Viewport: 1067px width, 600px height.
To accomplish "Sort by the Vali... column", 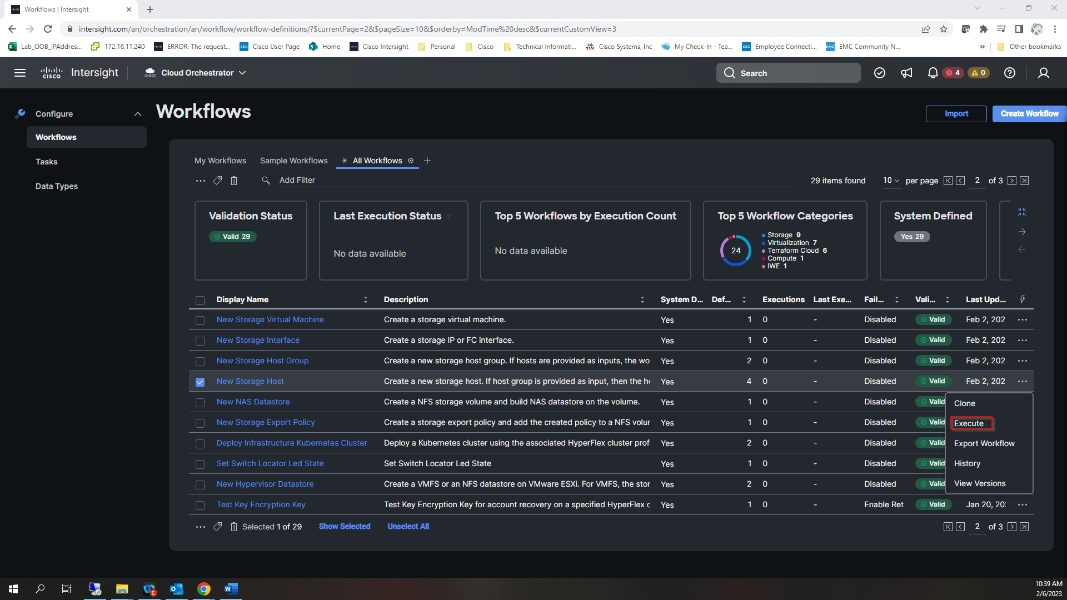I will [x=947, y=299].
